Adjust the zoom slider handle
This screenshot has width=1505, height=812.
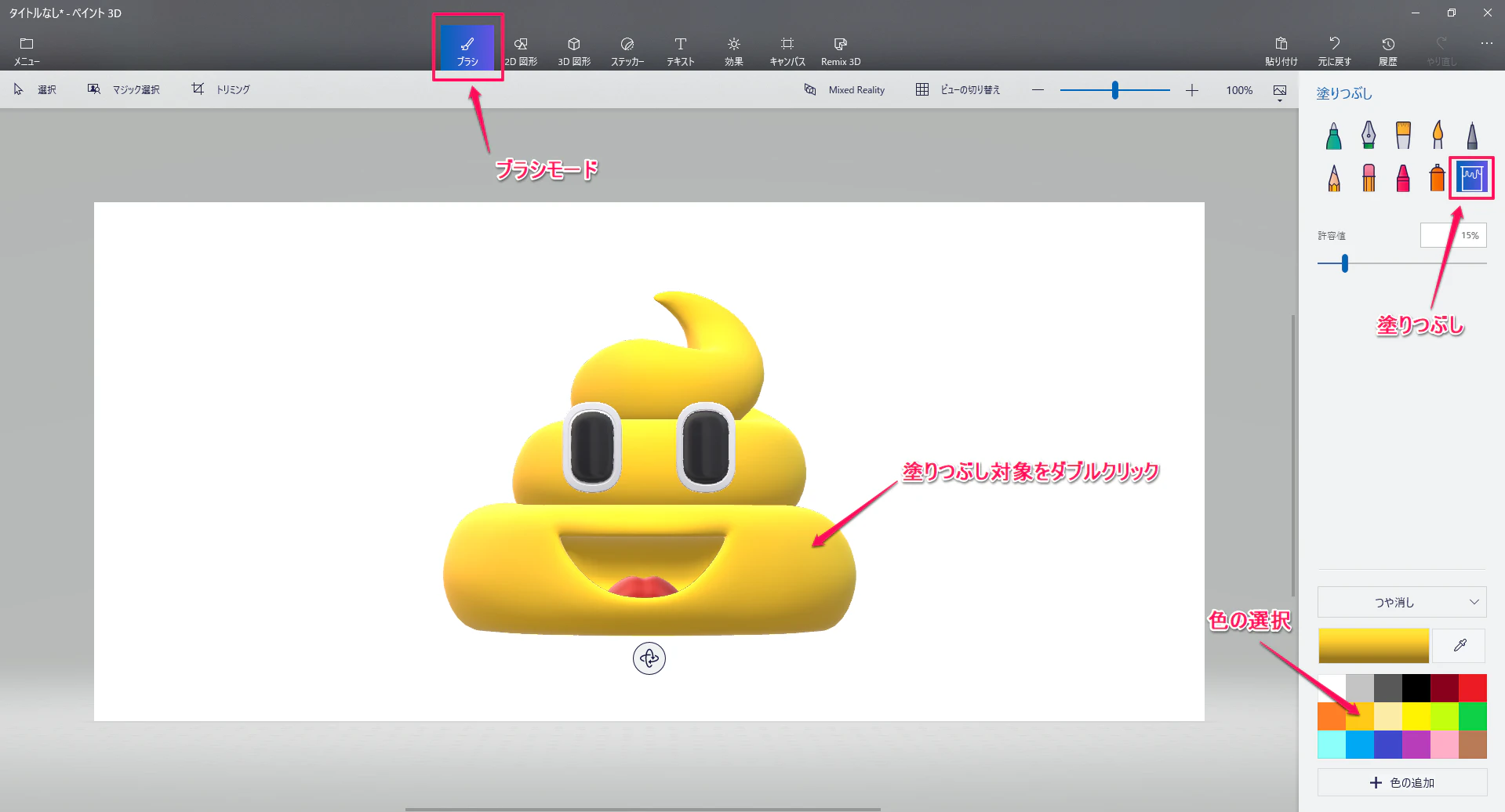click(x=1114, y=90)
